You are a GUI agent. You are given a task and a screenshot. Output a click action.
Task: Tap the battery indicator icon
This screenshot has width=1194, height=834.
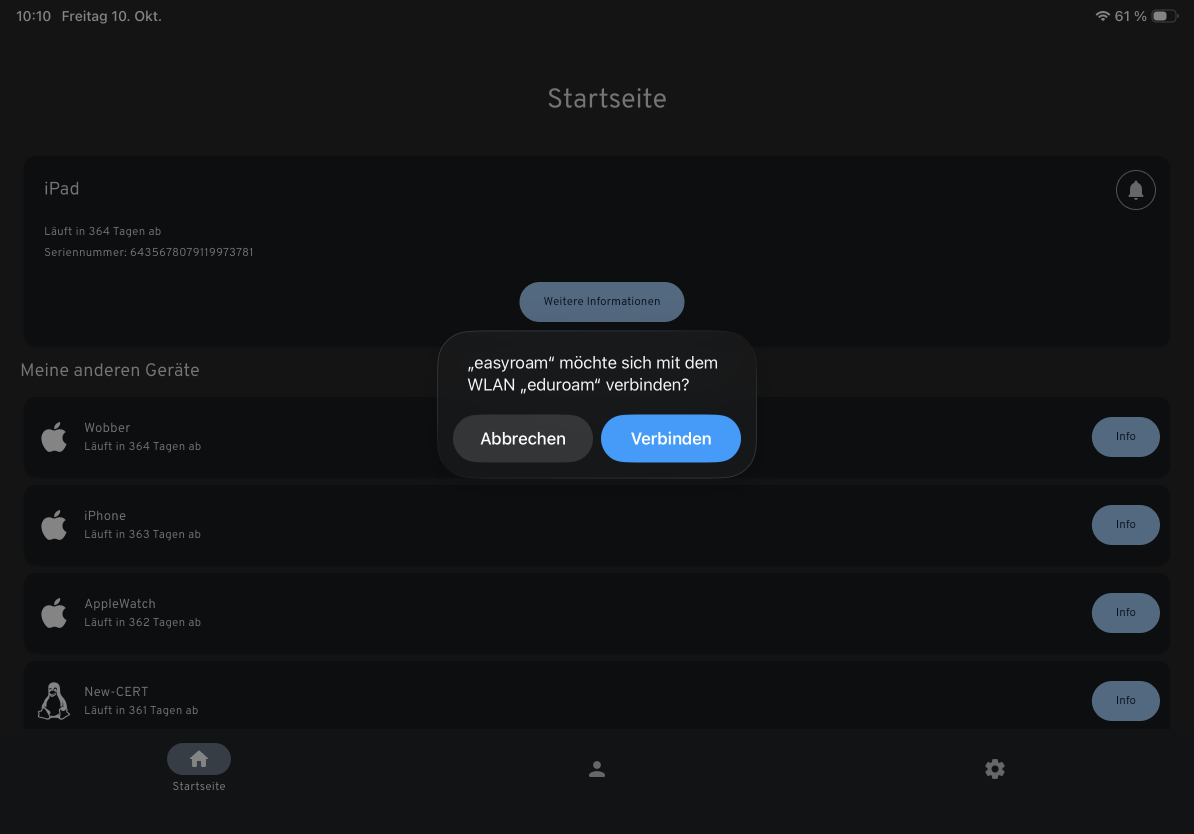pos(1165,16)
